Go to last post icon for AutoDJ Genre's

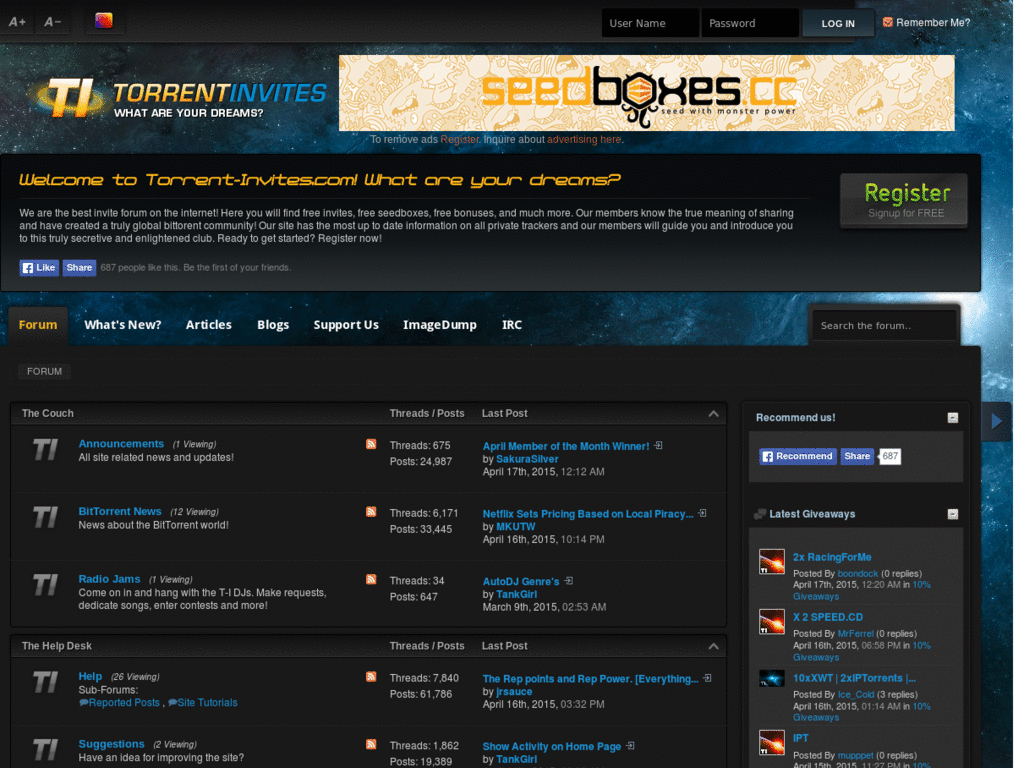tap(569, 581)
